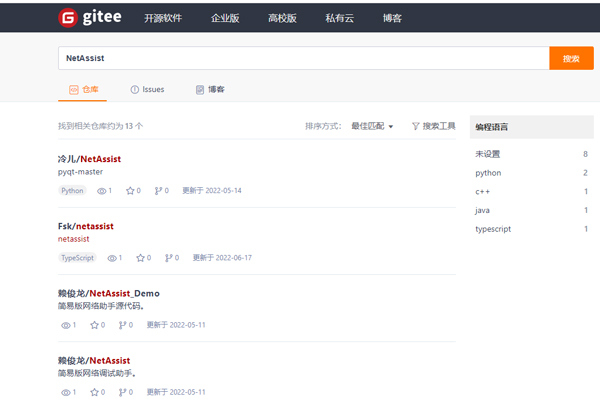Open the 博客 item in top navigation
The height and width of the screenshot is (399, 600).
click(392, 18)
